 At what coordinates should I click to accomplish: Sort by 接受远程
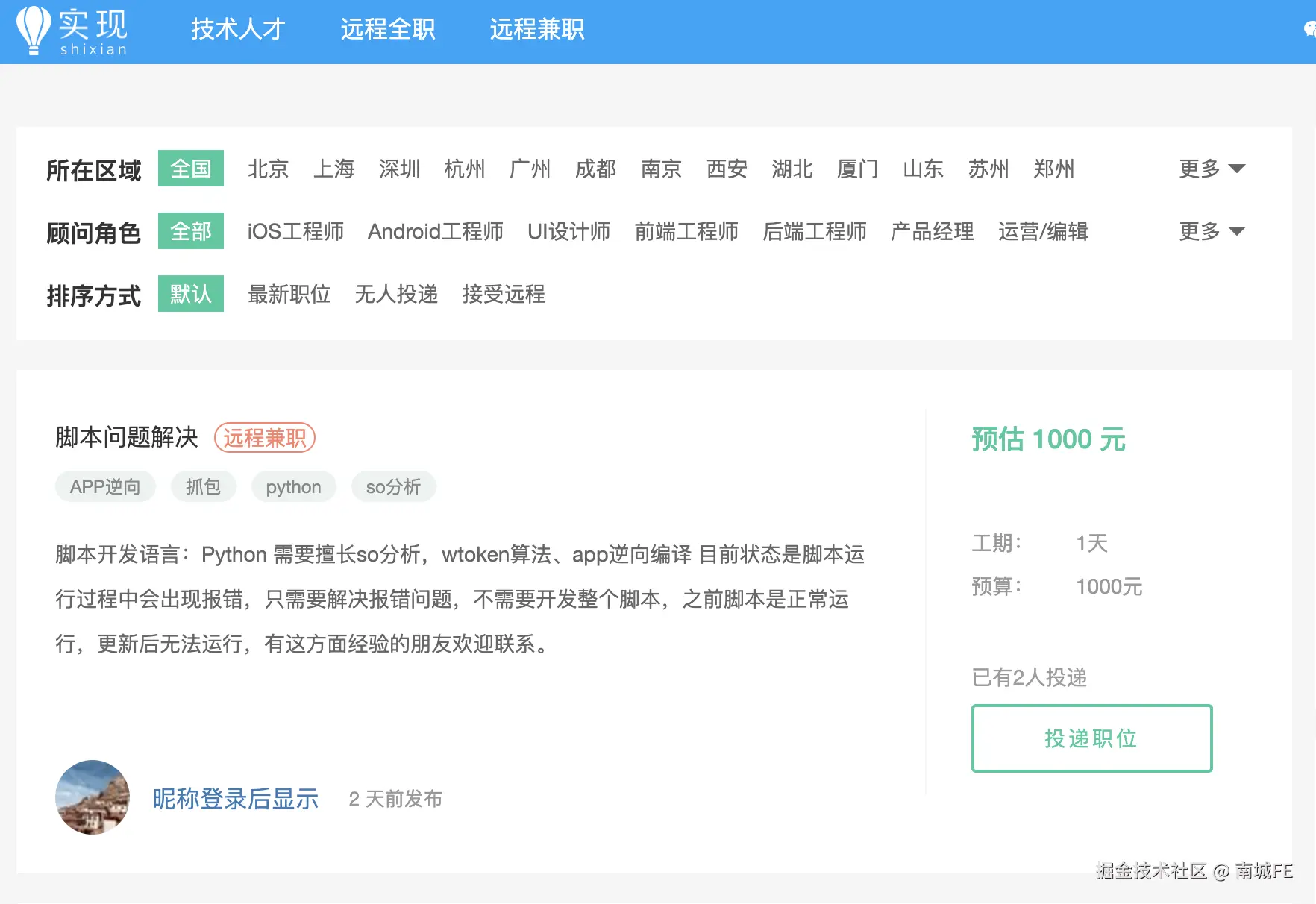pyautogui.click(x=504, y=295)
